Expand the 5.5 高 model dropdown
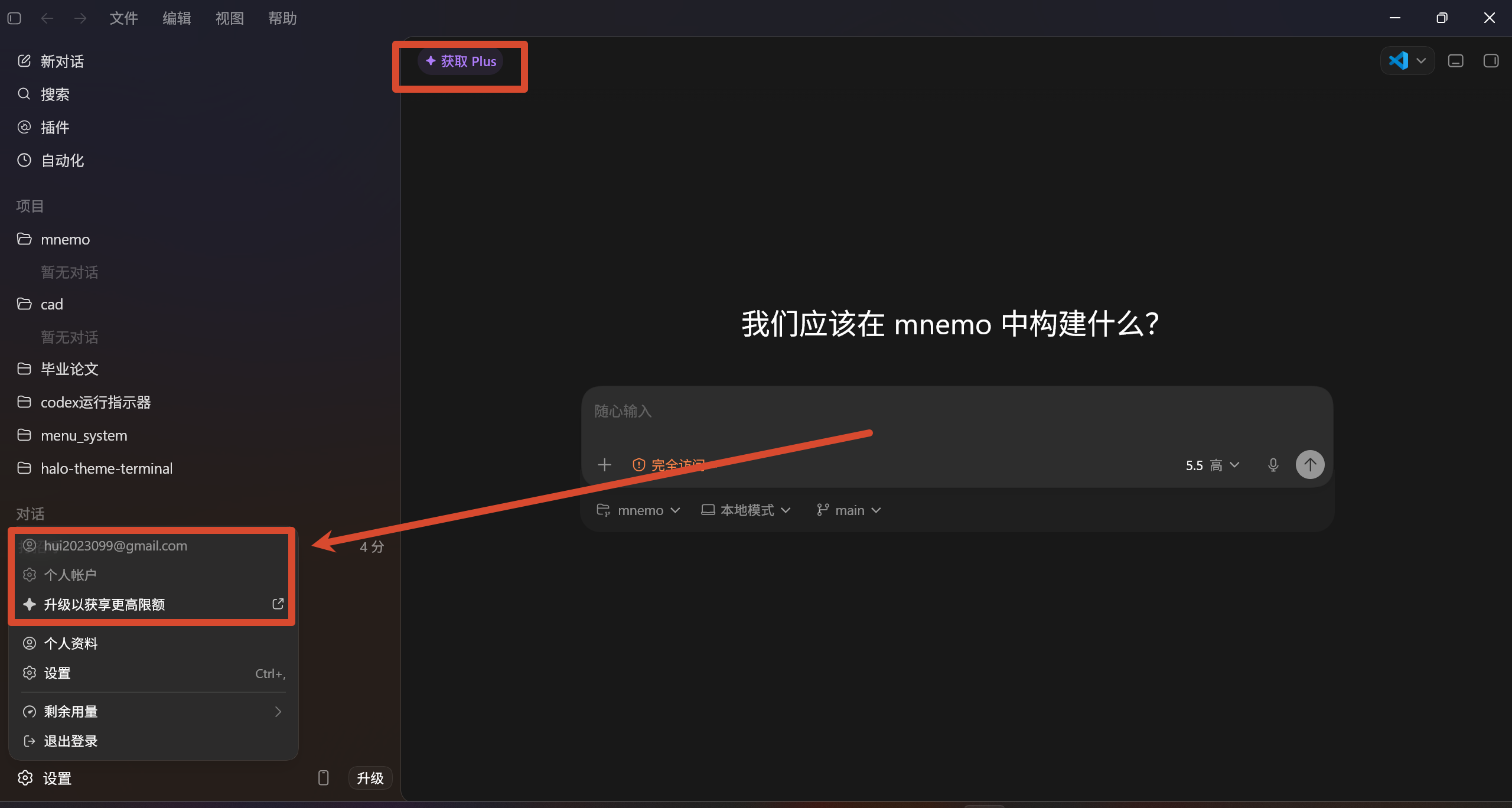 click(x=1213, y=465)
